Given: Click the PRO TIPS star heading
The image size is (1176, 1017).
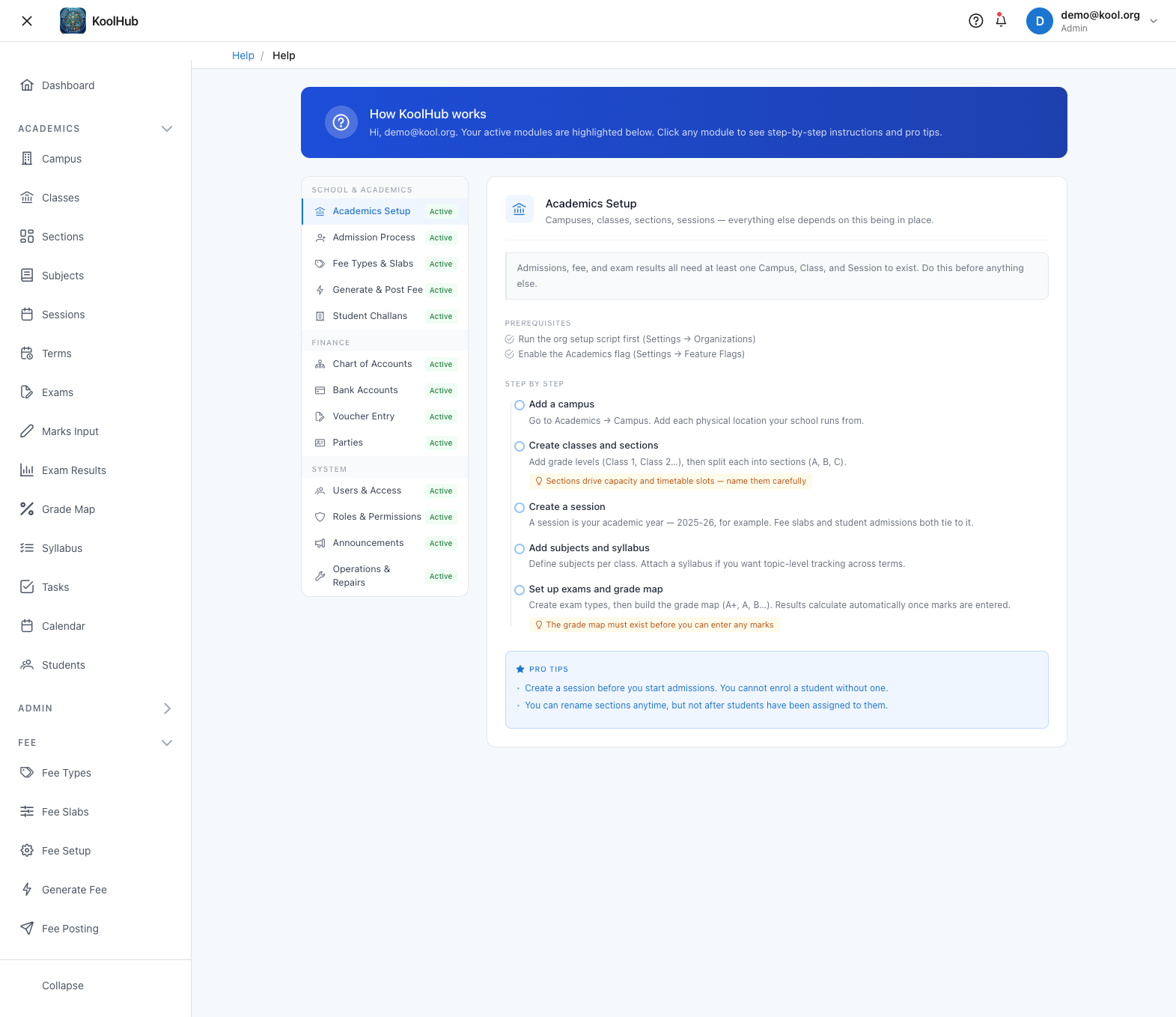Looking at the screenshot, I should (x=542, y=670).
